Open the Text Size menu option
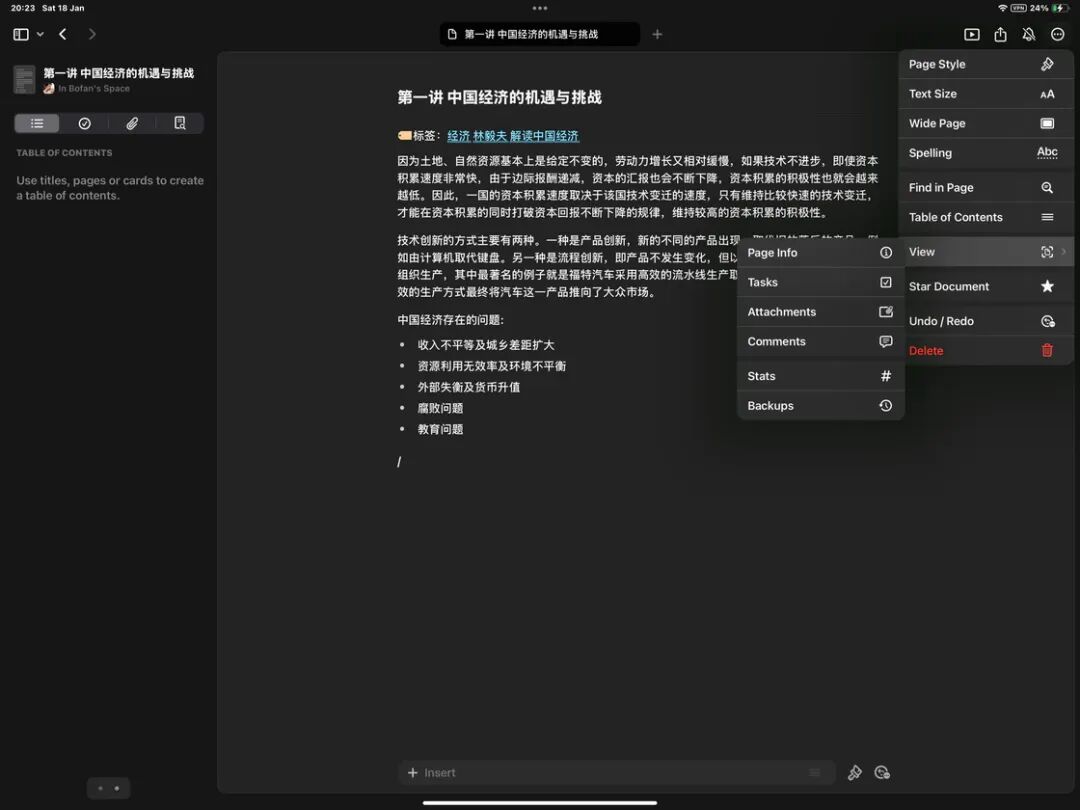 coord(986,94)
